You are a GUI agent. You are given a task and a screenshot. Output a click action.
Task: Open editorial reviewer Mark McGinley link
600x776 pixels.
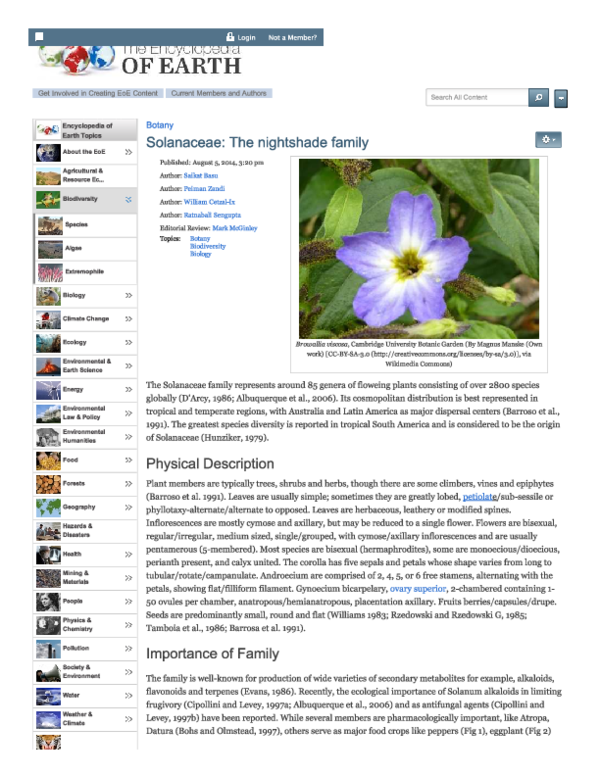click(x=235, y=228)
